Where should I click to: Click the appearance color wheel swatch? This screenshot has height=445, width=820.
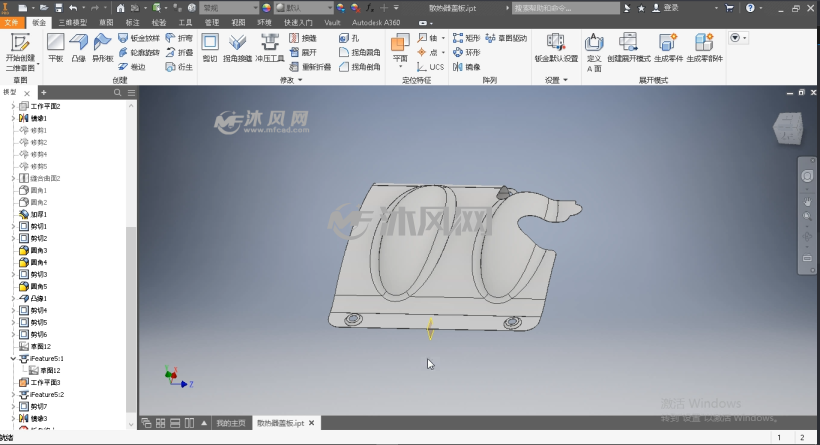267,8
